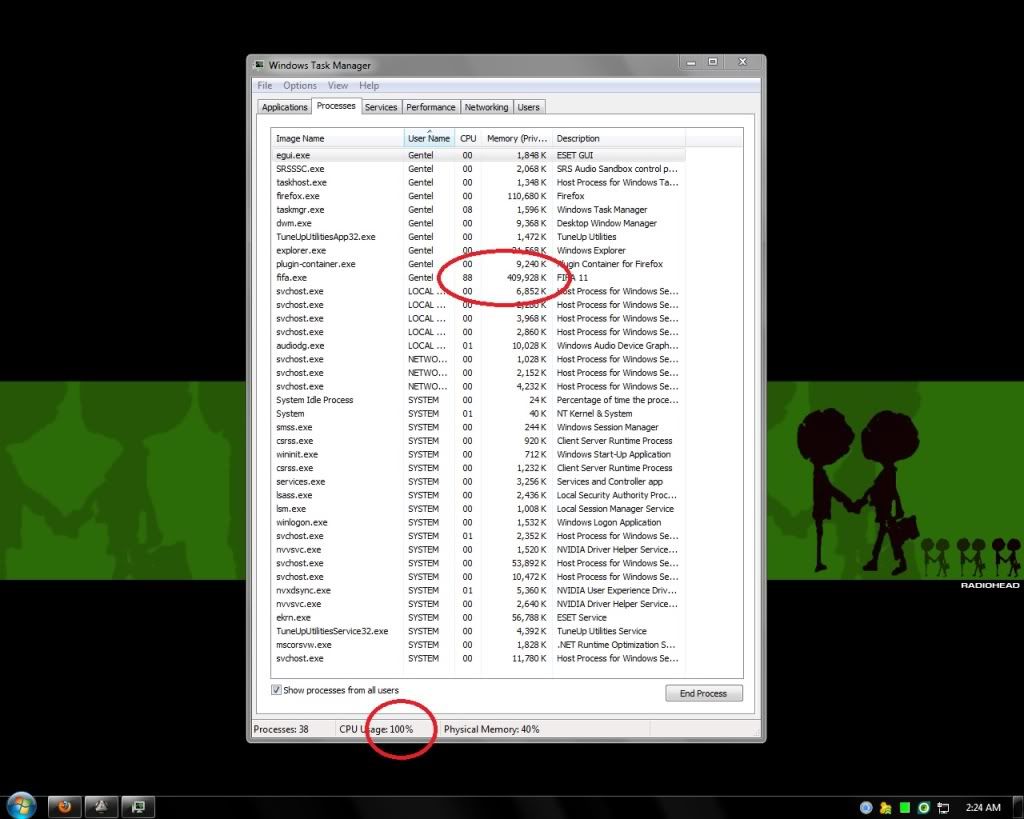The width and height of the screenshot is (1024, 819).
Task: Sort by the User Name column header
Action: coord(429,138)
